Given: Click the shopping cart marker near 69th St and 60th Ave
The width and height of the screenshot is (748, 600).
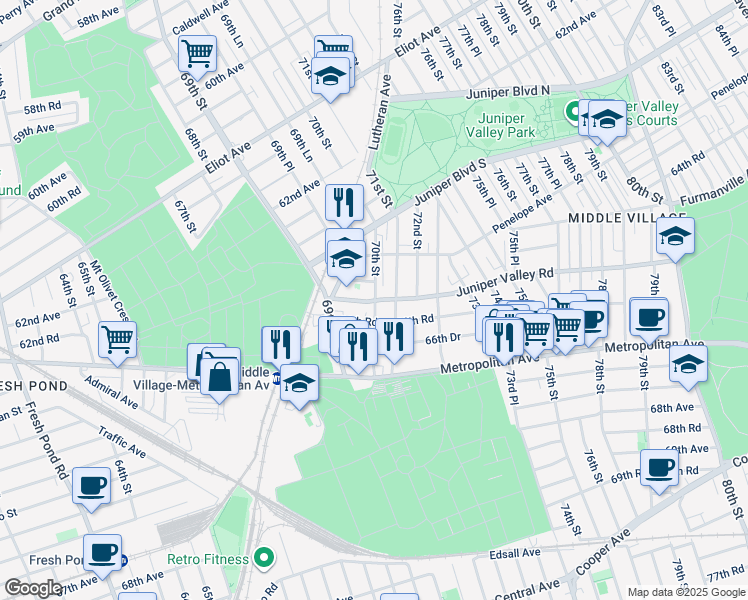Looking at the screenshot, I should [x=198, y=51].
